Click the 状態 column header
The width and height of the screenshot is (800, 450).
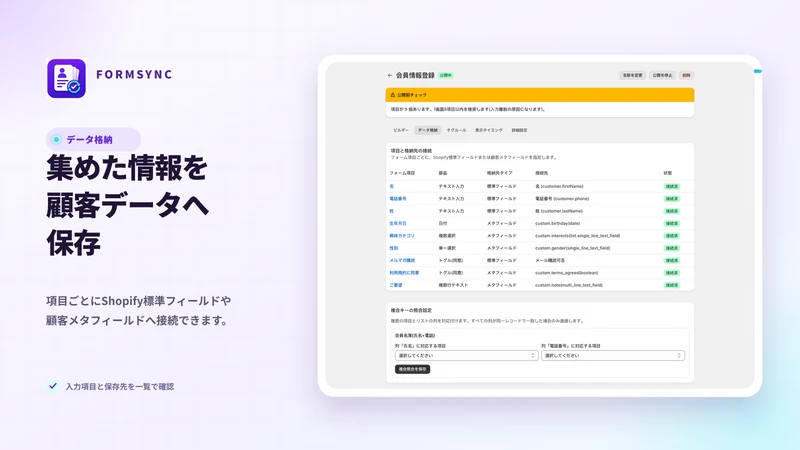pyautogui.click(x=667, y=173)
